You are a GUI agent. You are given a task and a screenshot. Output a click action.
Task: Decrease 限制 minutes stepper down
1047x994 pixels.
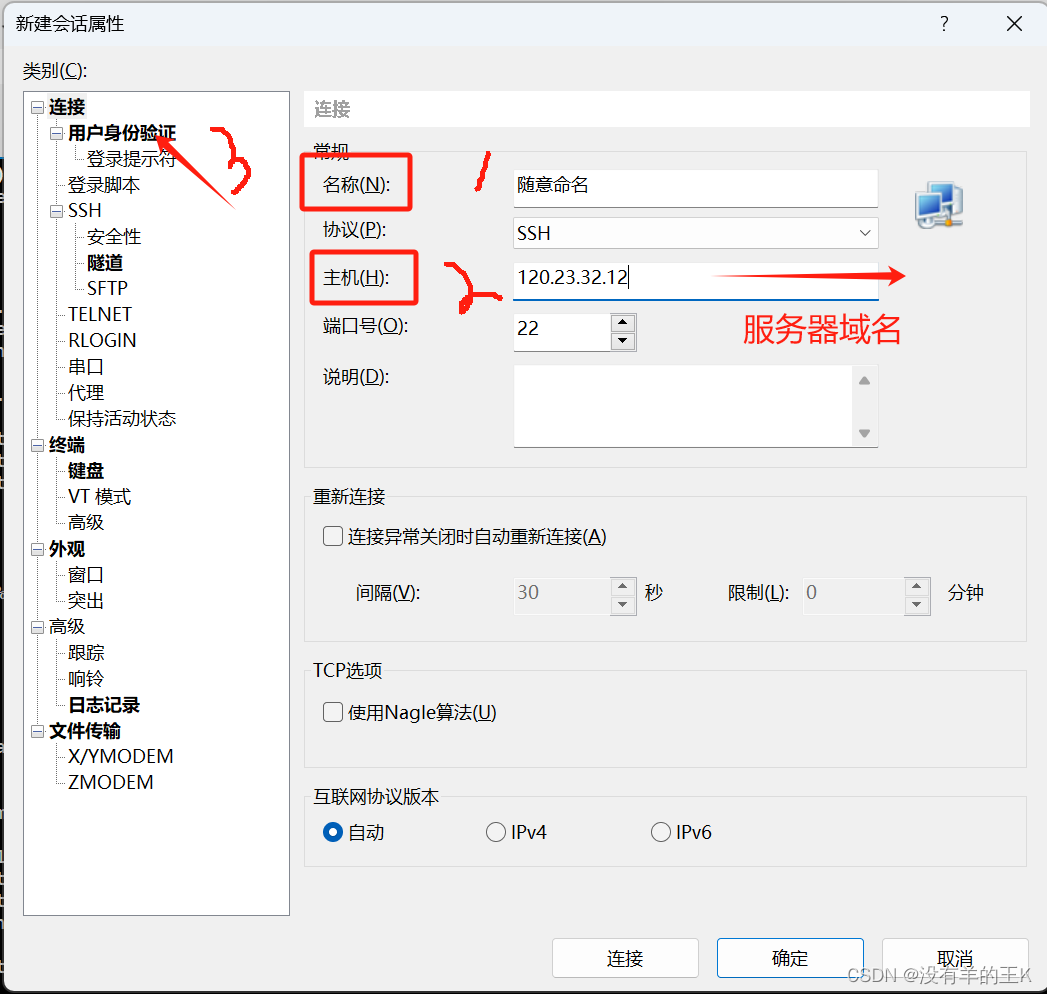tap(917, 605)
